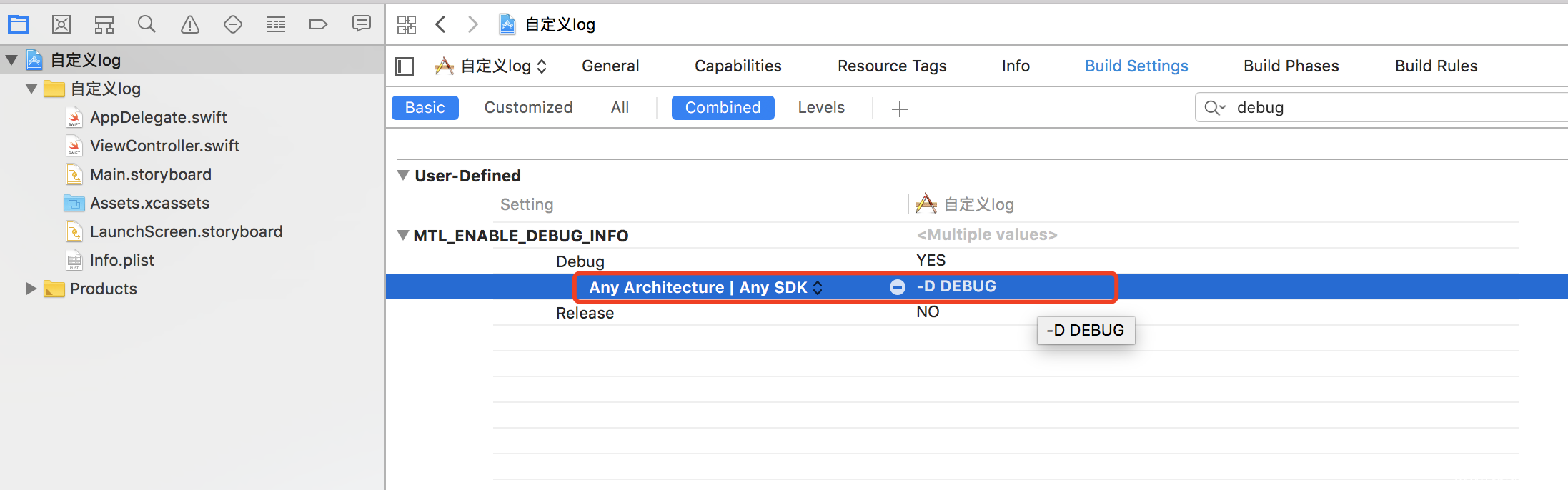The image size is (1568, 490).
Task: Click the NO value for Release
Action: click(928, 312)
